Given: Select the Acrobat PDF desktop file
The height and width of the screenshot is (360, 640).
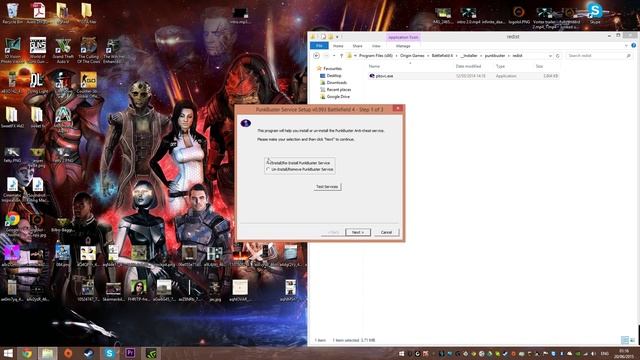Looking at the screenshot, I should [38, 13].
